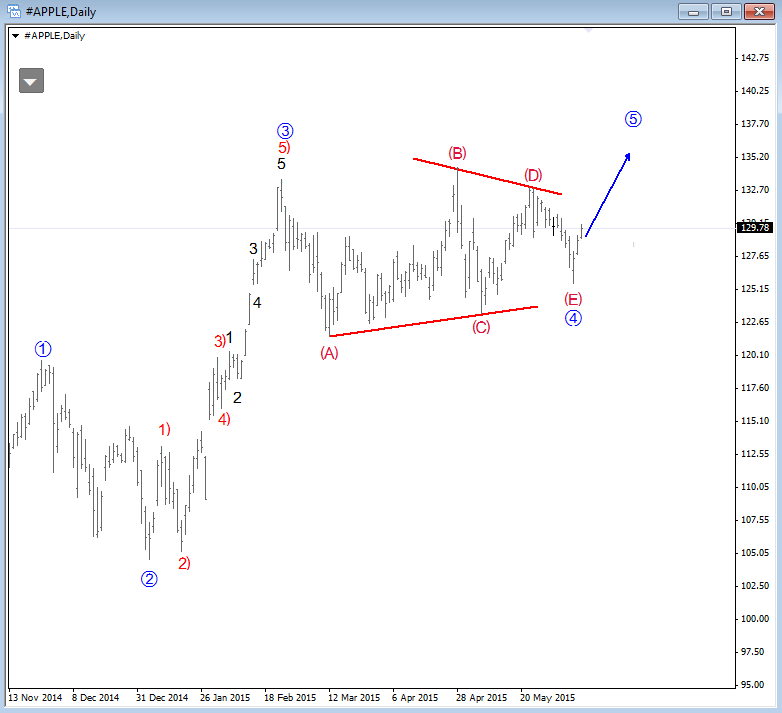Open the gray dropdown arrow button on chart
The image size is (782, 713).
[31, 81]
